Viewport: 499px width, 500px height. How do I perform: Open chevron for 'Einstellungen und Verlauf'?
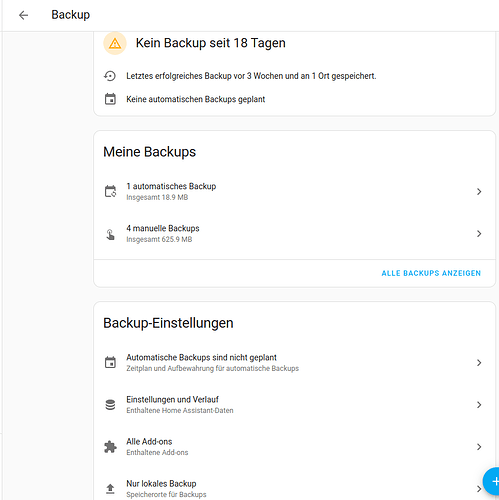pos(479,405)
